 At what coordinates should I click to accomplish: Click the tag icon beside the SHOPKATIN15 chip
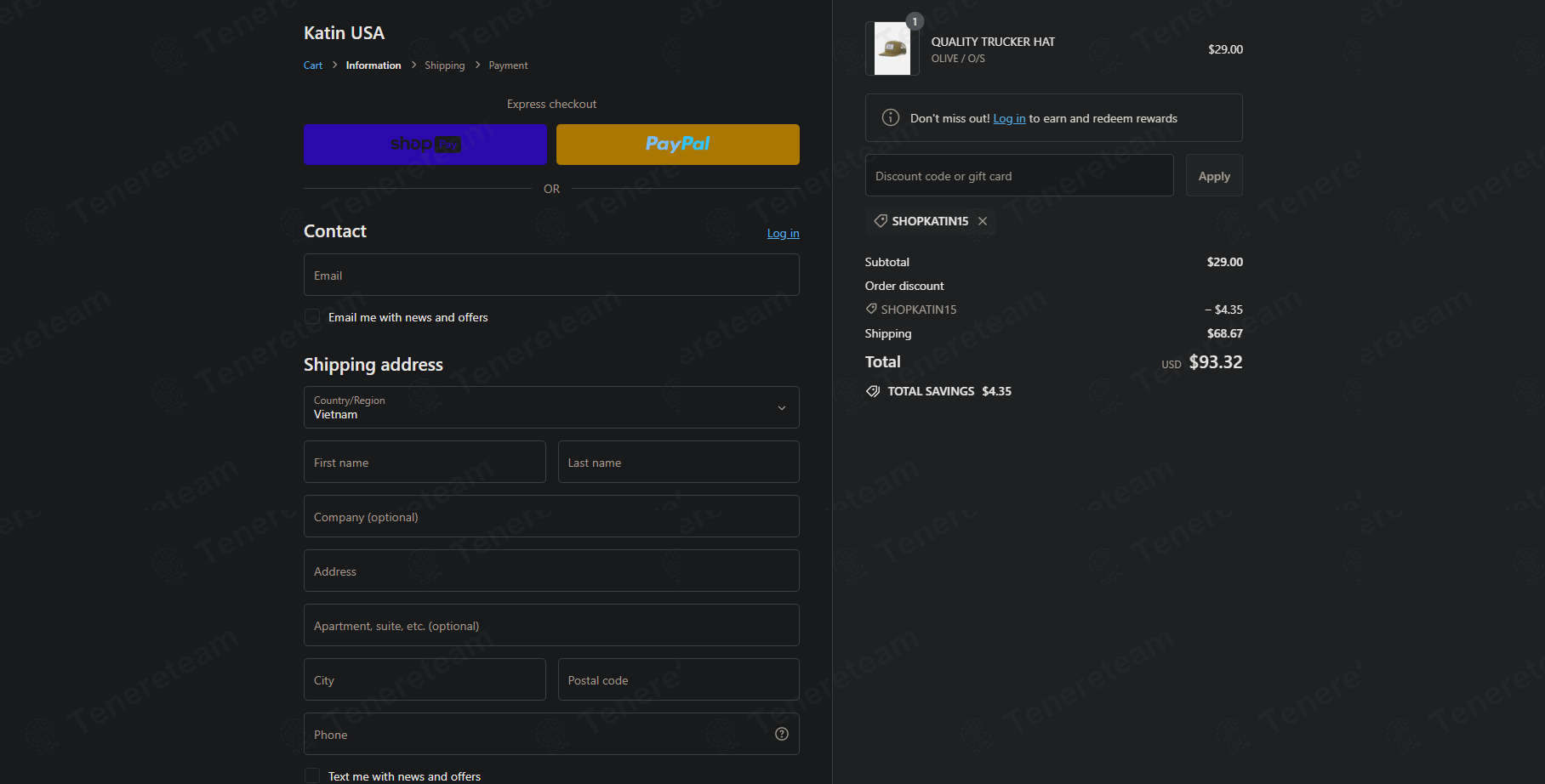coord(881,221)
